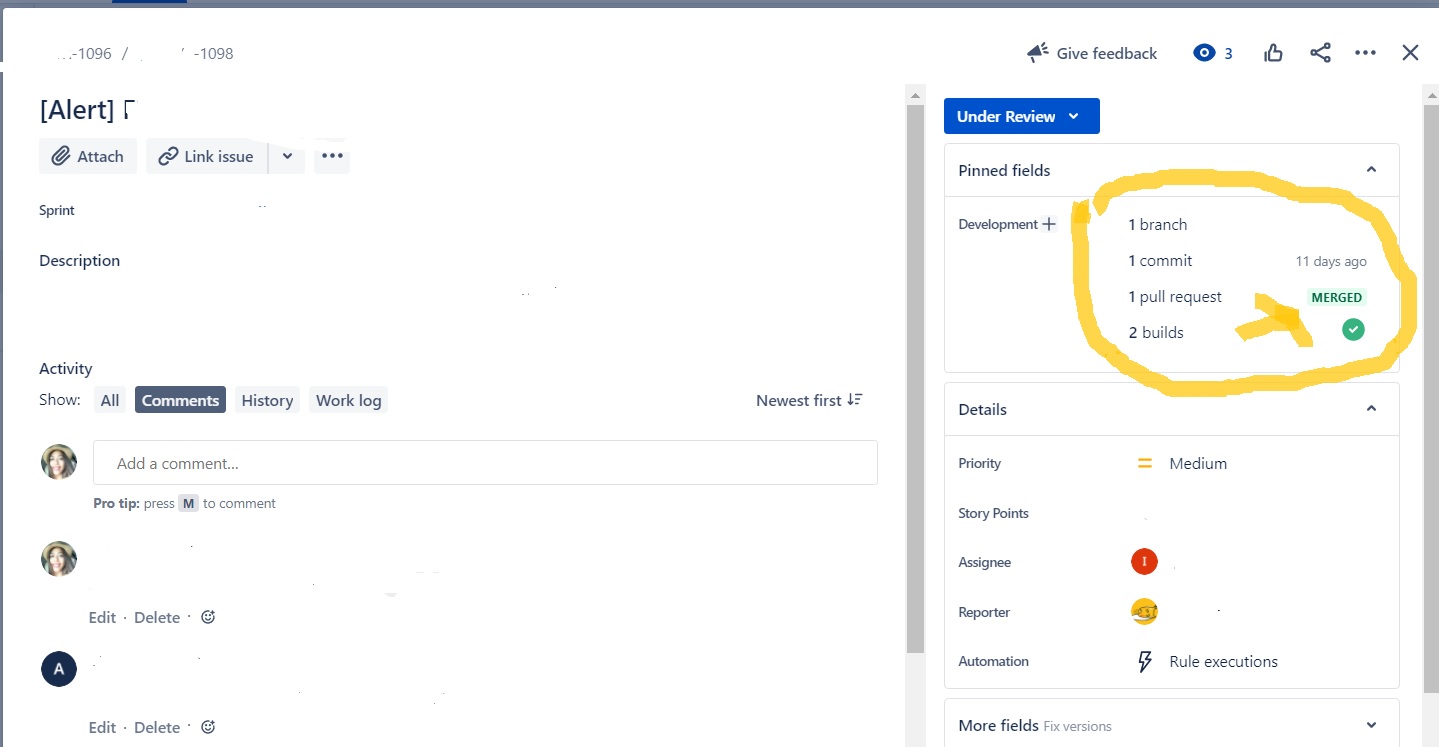
Task: Click the Give feedback megaphone icon
Action: point(1036,52)
